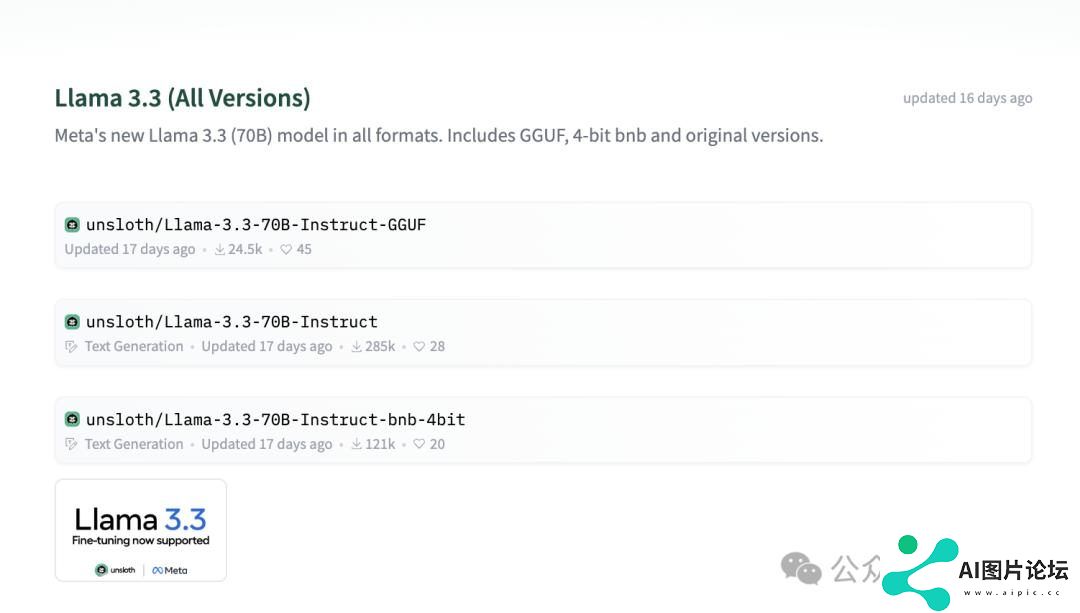The image size is (1080, 613).
Task: Click the green AI图片论坛 logo
Action: click(920, 573)
